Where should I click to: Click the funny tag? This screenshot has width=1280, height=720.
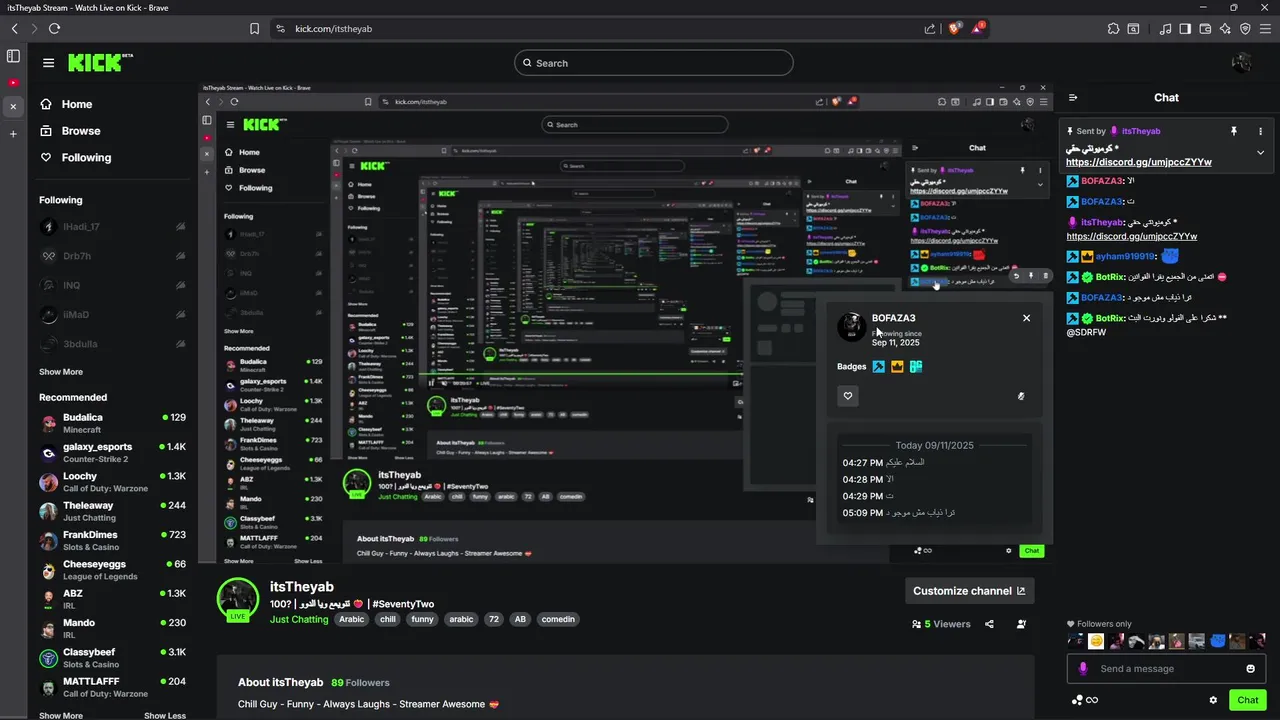point(423,619)
